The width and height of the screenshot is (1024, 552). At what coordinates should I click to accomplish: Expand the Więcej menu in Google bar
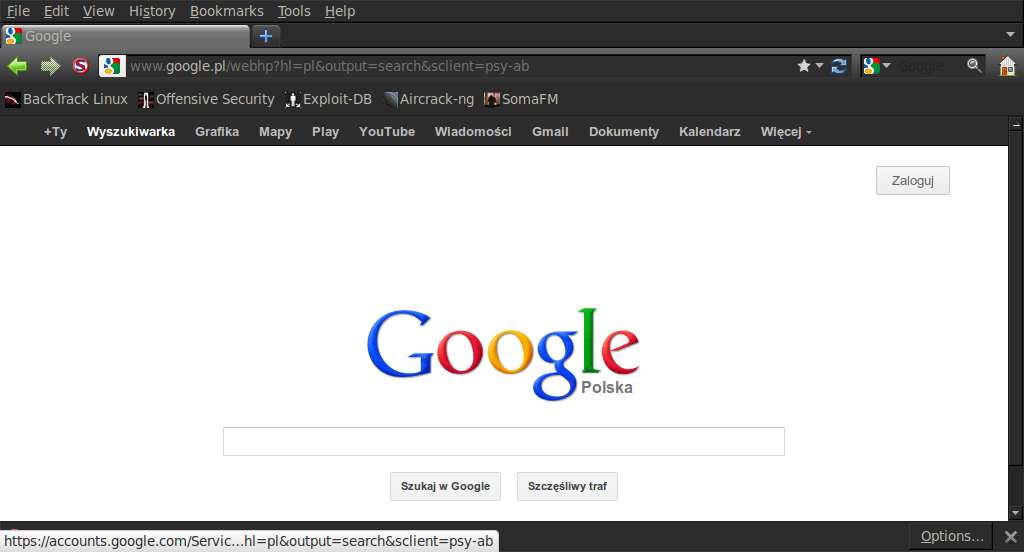click(786, 132)
